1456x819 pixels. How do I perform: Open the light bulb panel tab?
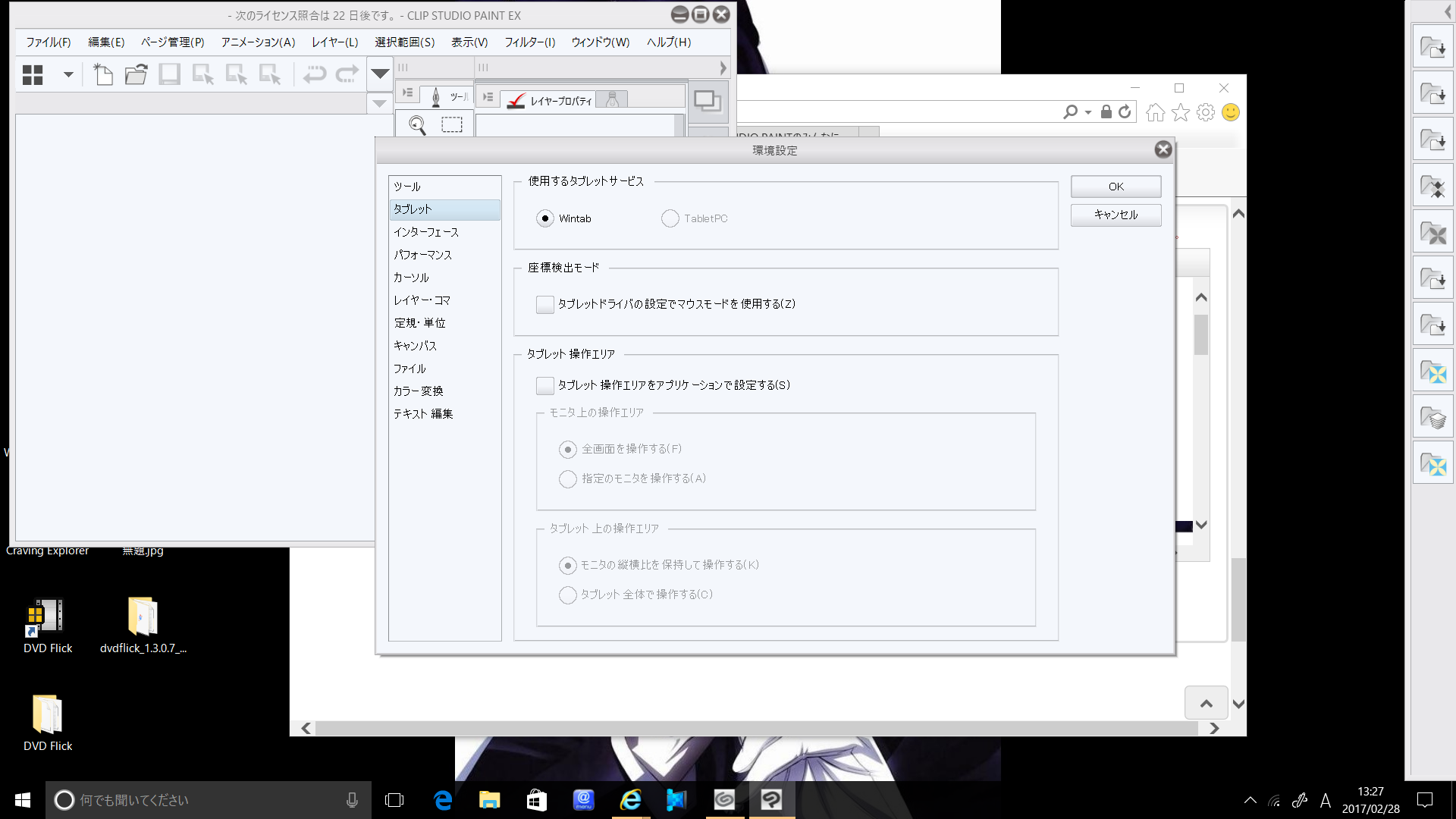tap(612, 99)
